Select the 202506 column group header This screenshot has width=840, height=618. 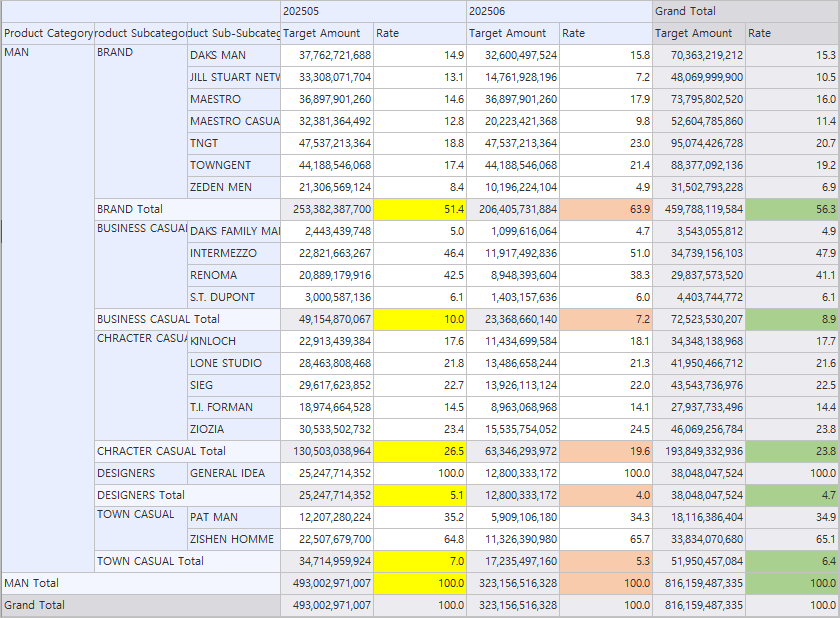pos(559,11)
